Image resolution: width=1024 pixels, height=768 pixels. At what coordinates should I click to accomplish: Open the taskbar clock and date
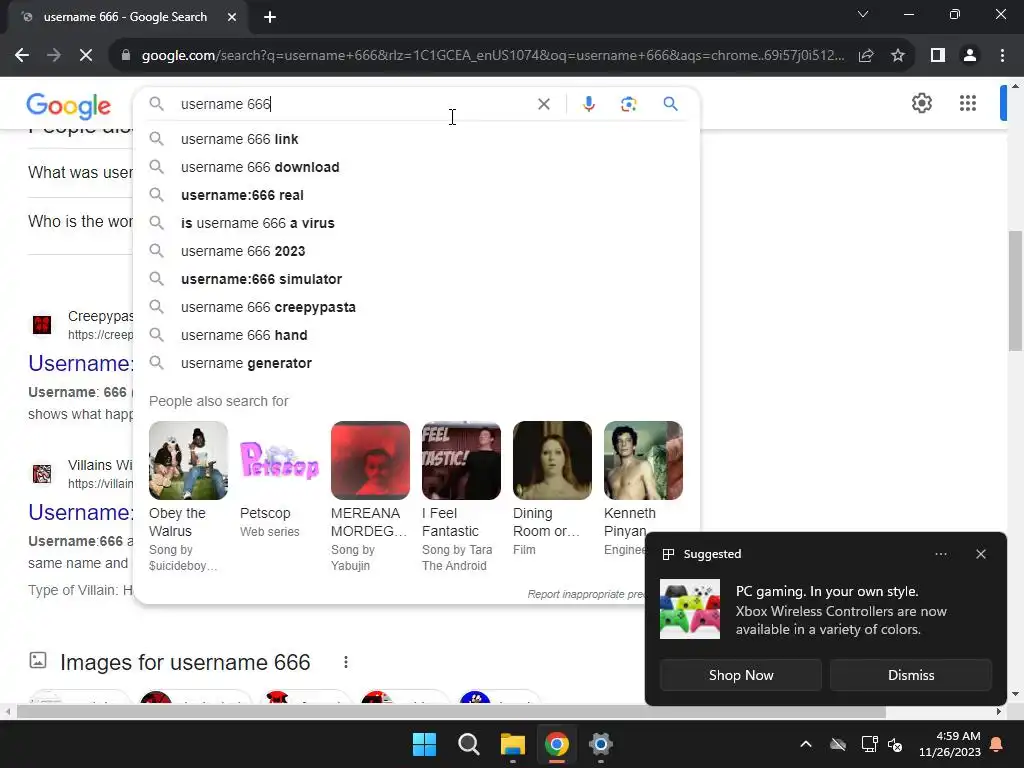(x=950, y=744)
